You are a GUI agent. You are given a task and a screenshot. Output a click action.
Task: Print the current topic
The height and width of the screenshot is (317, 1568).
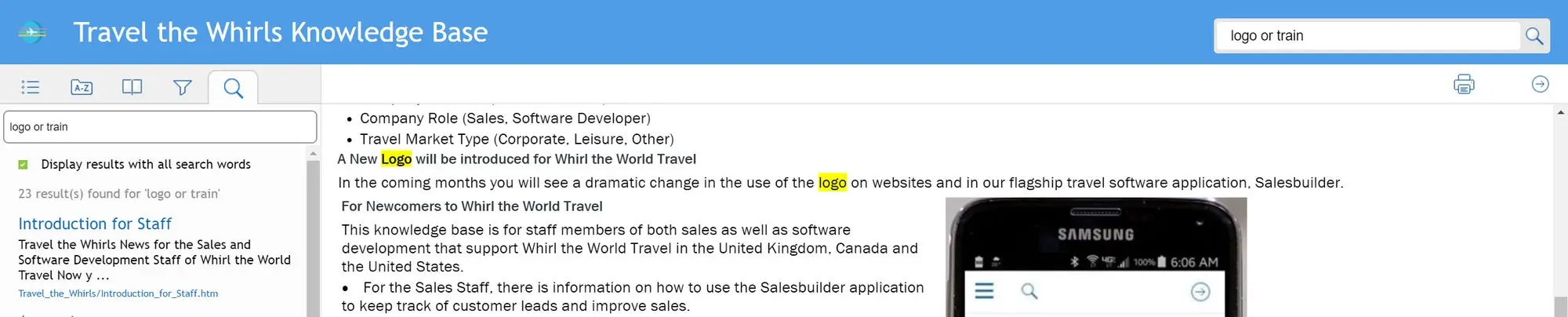point(1464,84)
